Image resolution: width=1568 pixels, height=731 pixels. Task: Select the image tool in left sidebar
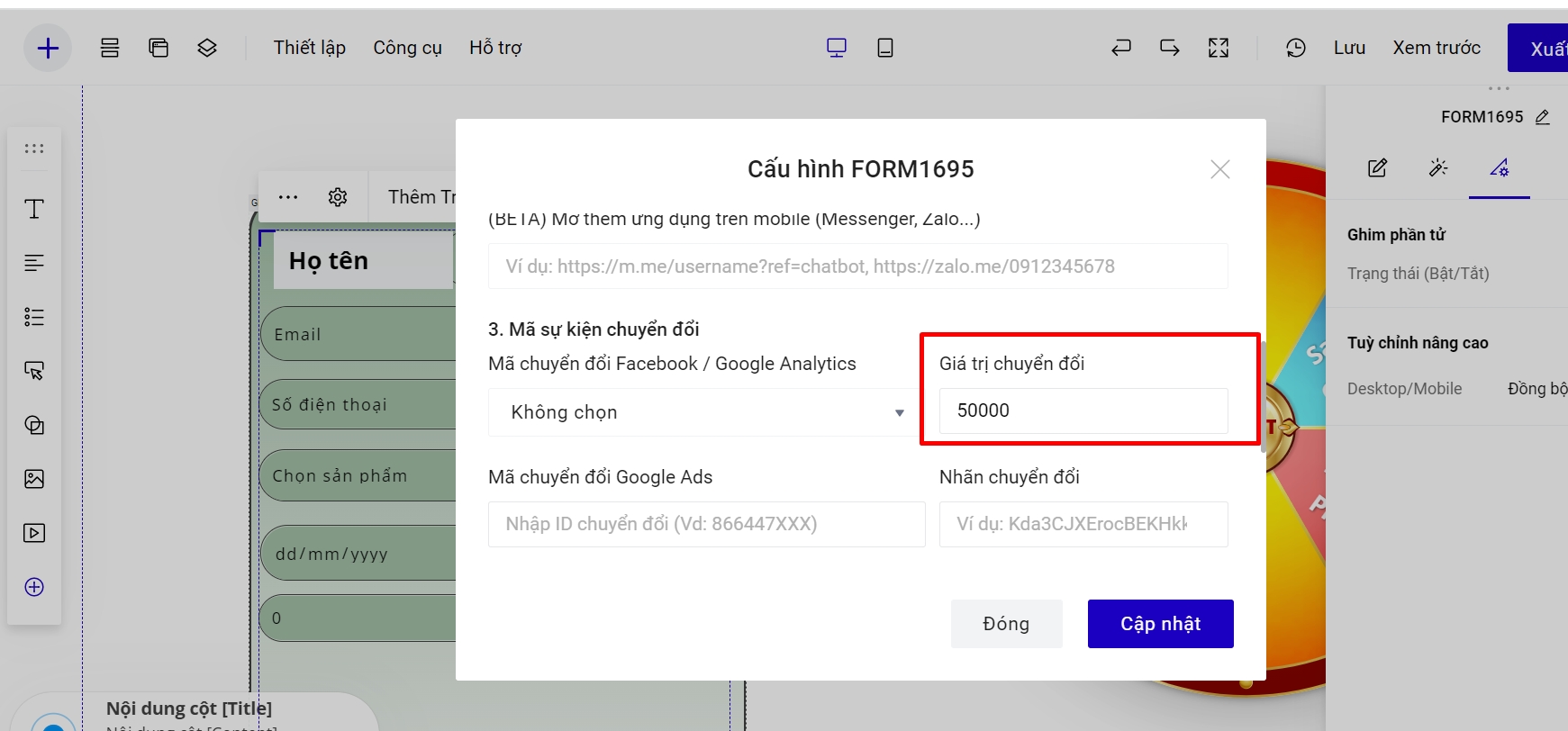pos(34,479)
